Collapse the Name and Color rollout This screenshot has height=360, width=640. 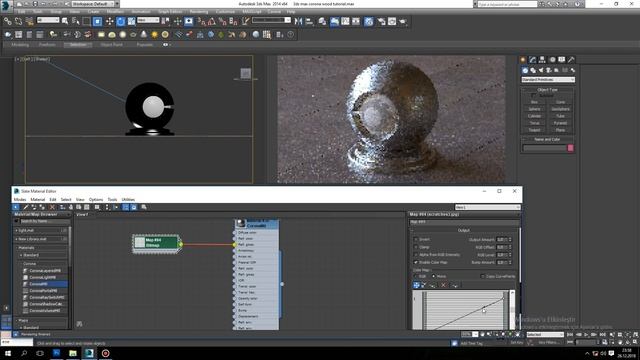point(547,140)
